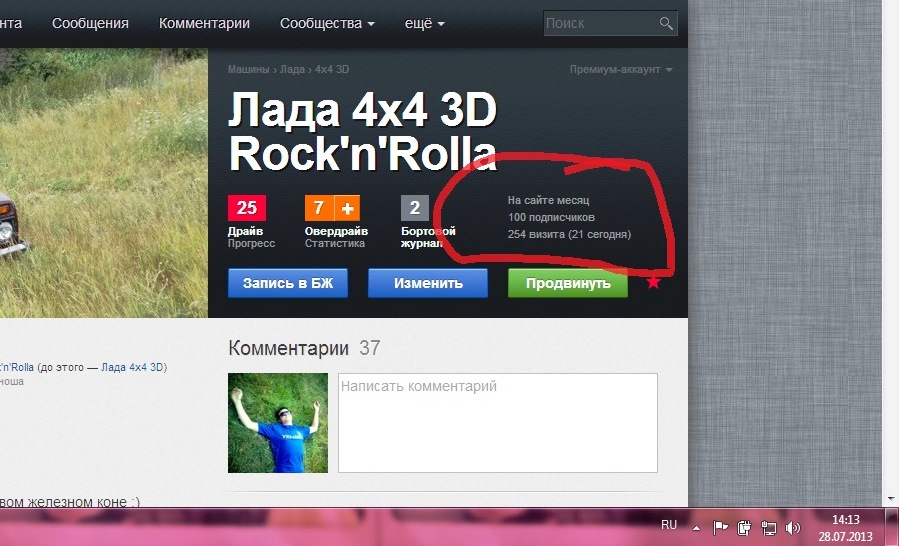Click the Show desktop button
The width and height of the screenshot is (899, 546).
pos(892,526)
